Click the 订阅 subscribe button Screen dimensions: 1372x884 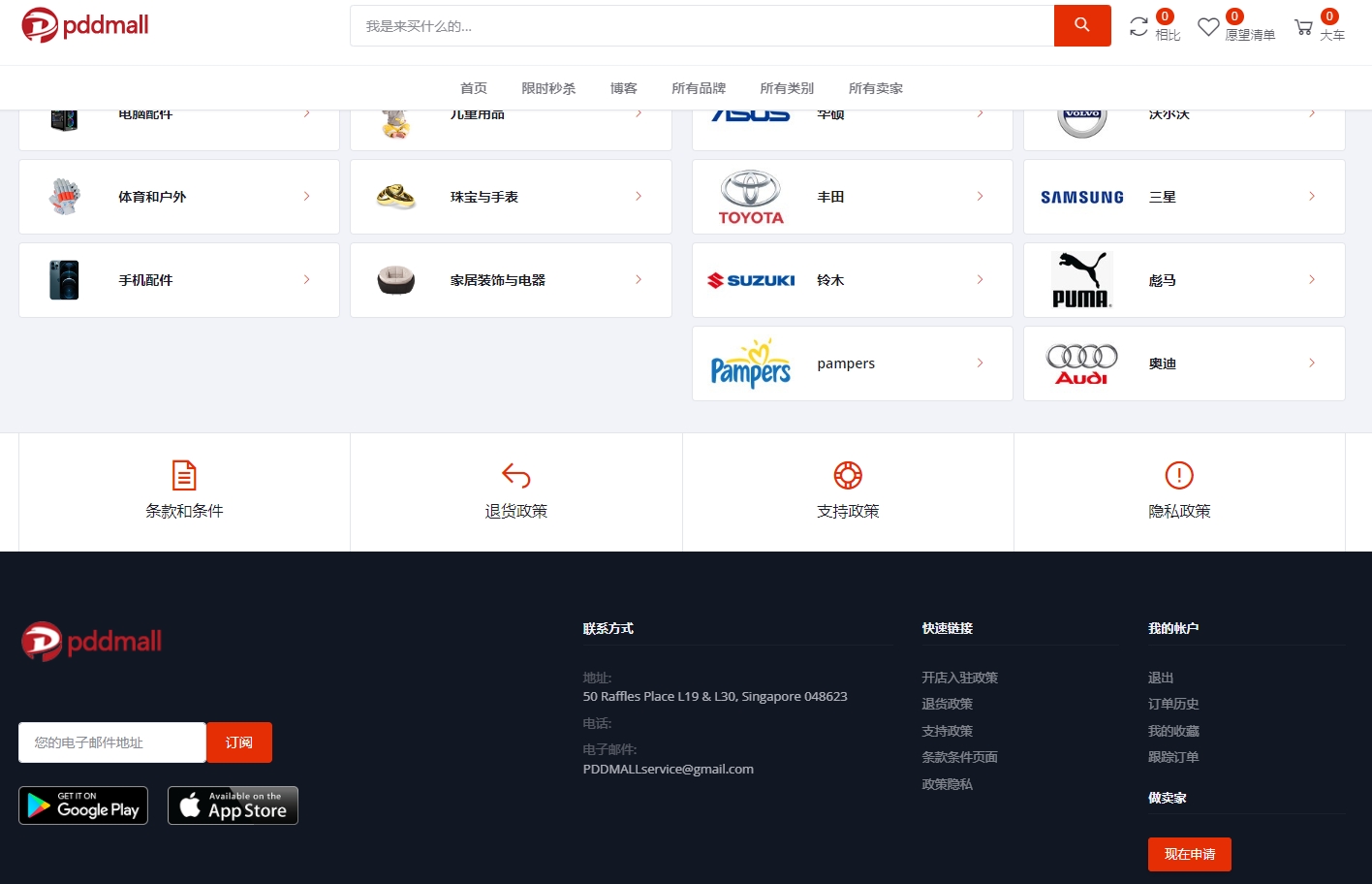239,742
